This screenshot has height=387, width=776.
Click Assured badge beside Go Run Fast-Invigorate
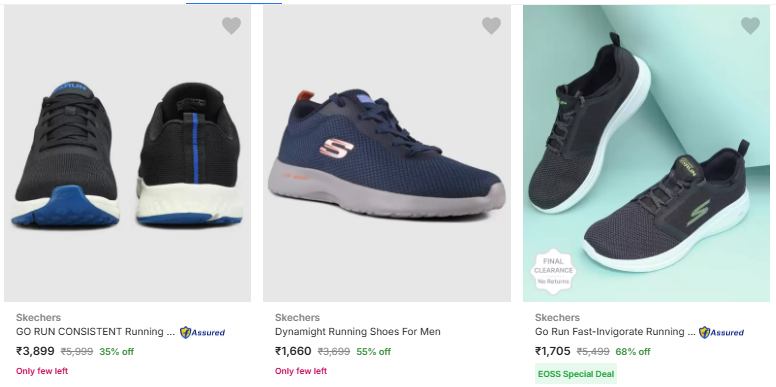coord(722,332)
